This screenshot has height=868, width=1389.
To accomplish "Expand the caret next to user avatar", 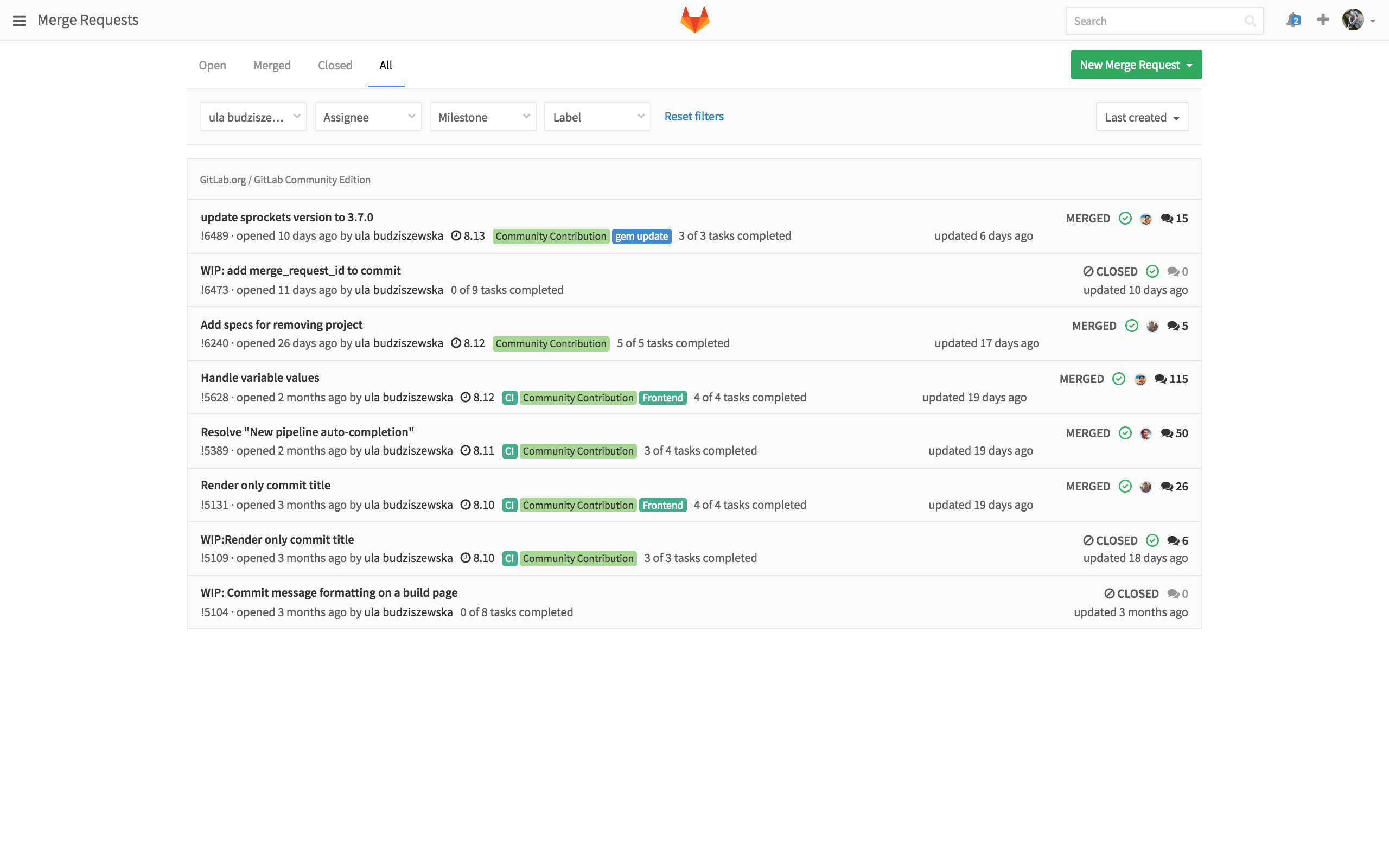I will click(1372, 21).
